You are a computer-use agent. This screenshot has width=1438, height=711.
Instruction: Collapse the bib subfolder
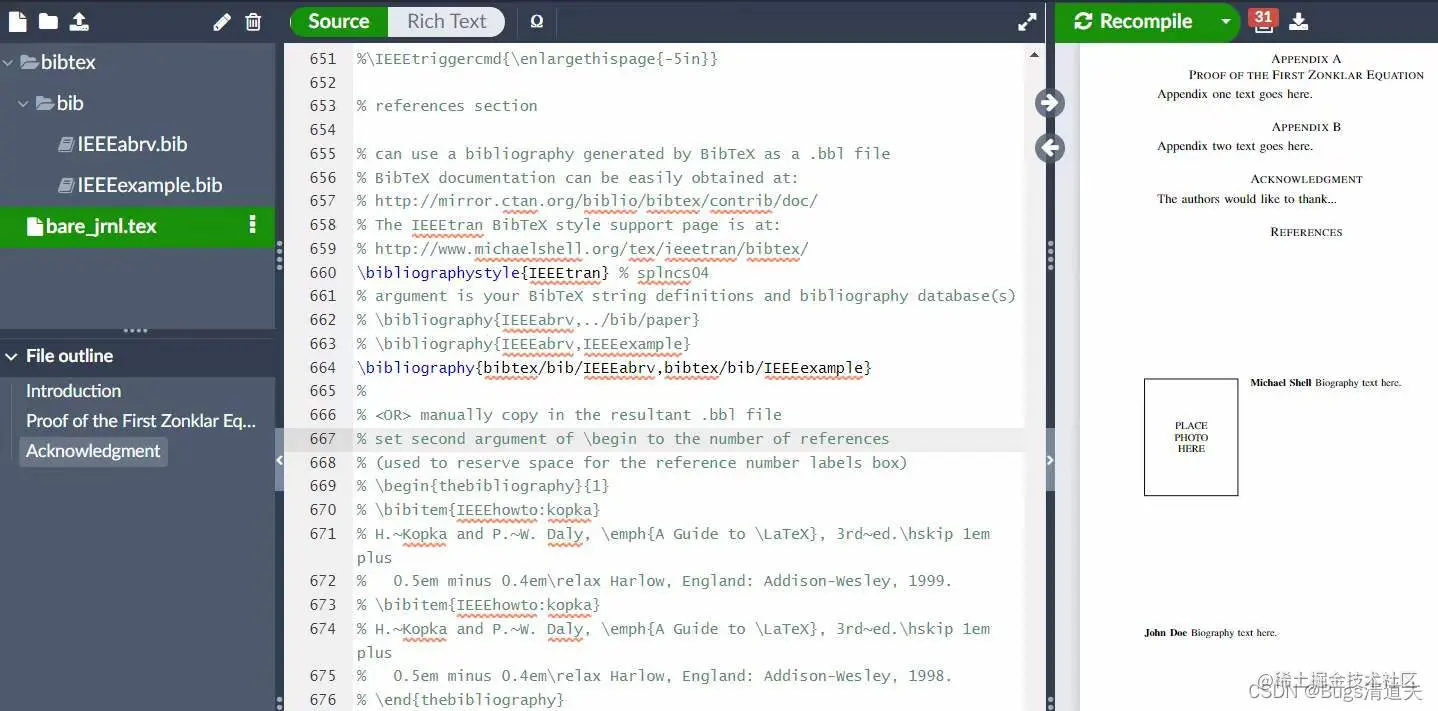(24, 103)
